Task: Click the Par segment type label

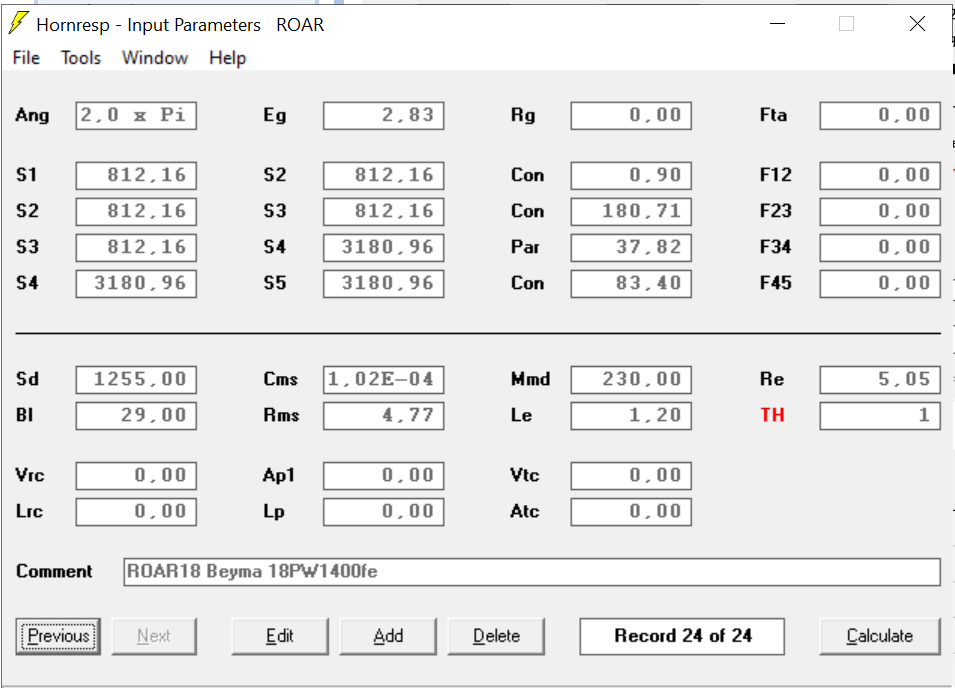Action: point(525,247)
